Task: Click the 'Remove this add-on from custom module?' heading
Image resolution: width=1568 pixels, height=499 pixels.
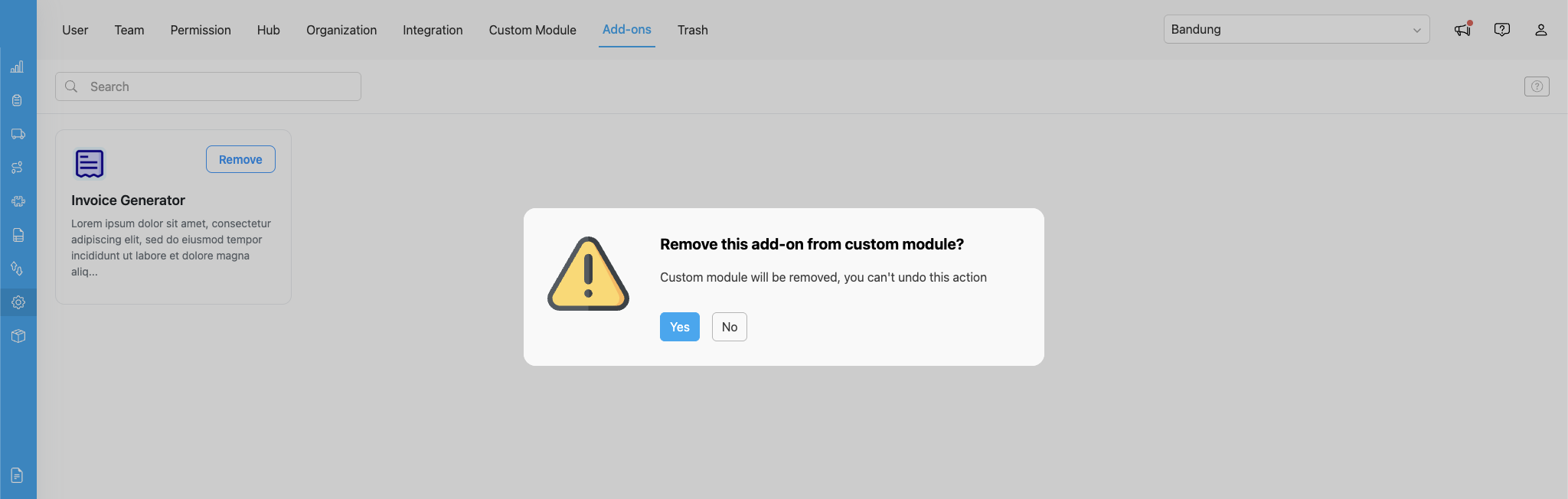Action: coord(812,244)
